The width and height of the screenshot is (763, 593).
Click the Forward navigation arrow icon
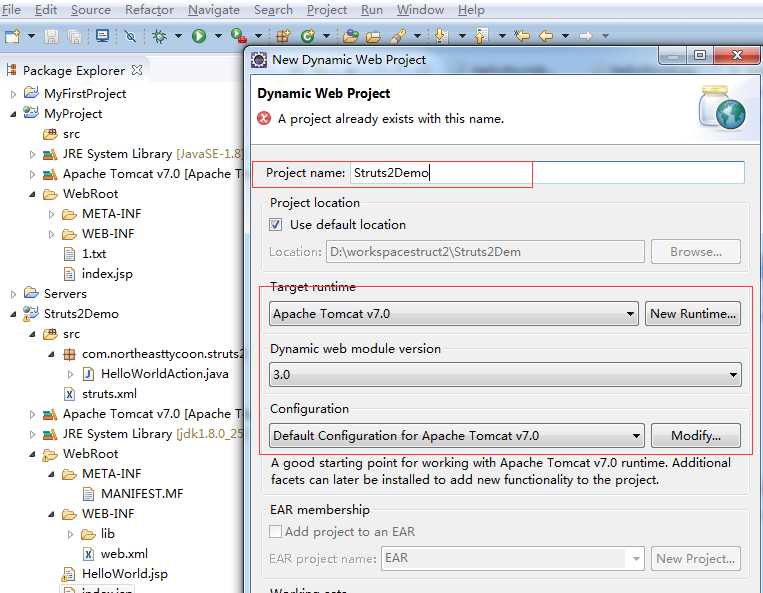585,36
